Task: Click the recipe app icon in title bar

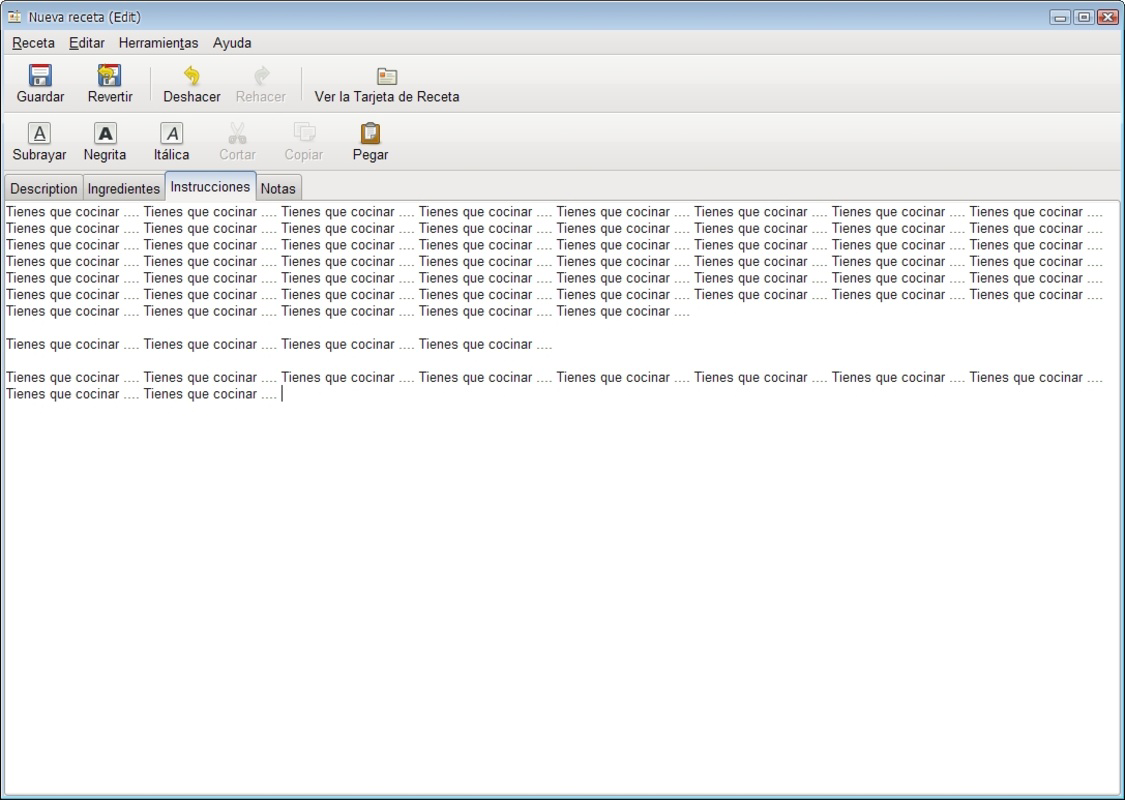Action: coord(14,17)
